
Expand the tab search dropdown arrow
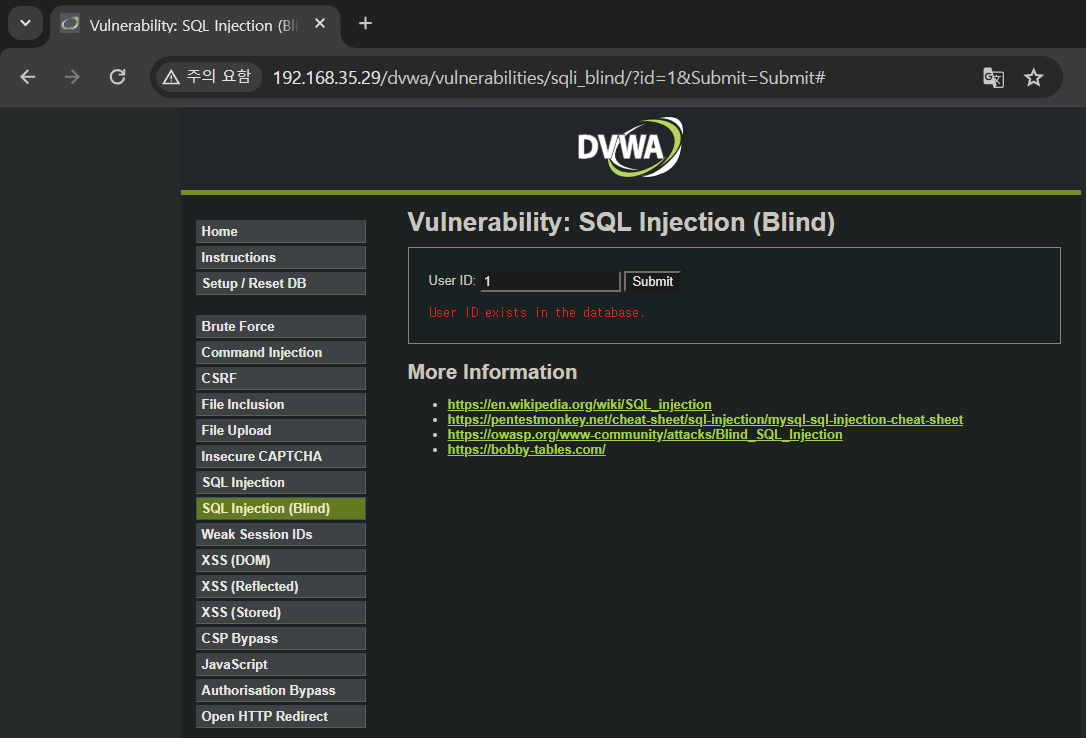pyautogui.click(x=26, y=24)
